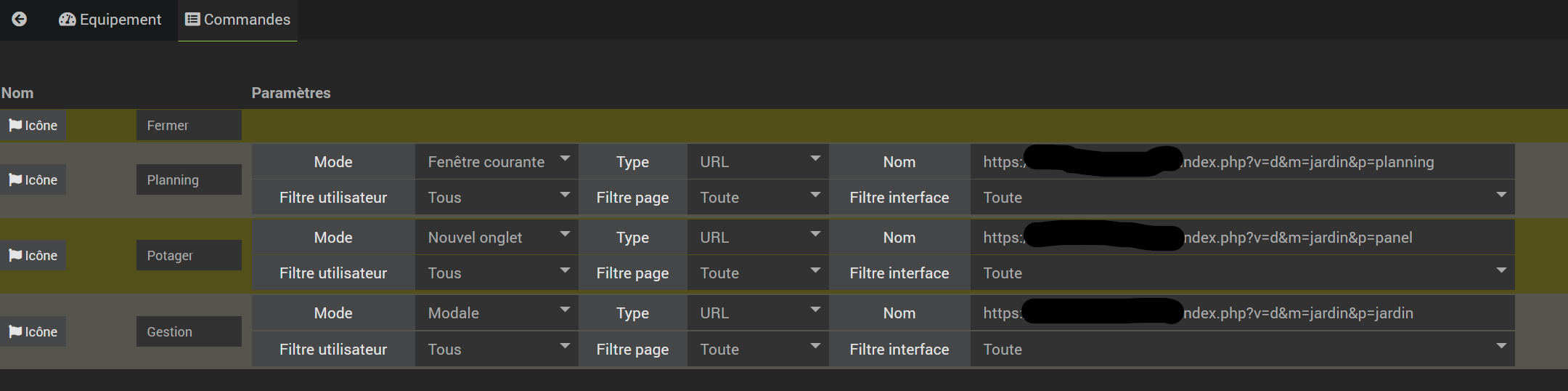This screenshot has height=391, width=1568.
Task: Click the Icône button for Planning
Action: point(33,180)
